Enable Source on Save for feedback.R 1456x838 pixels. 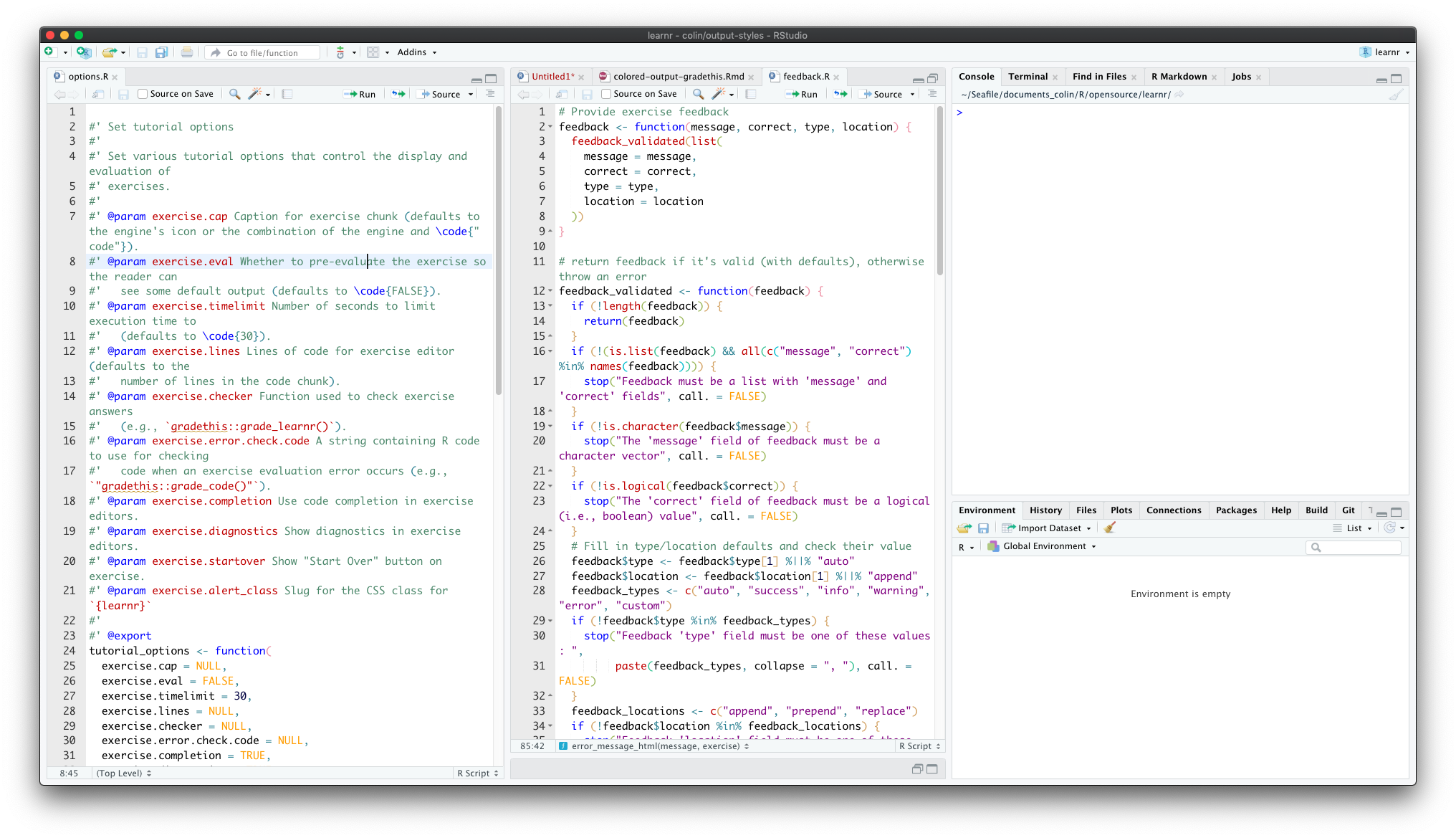(605, 93)
